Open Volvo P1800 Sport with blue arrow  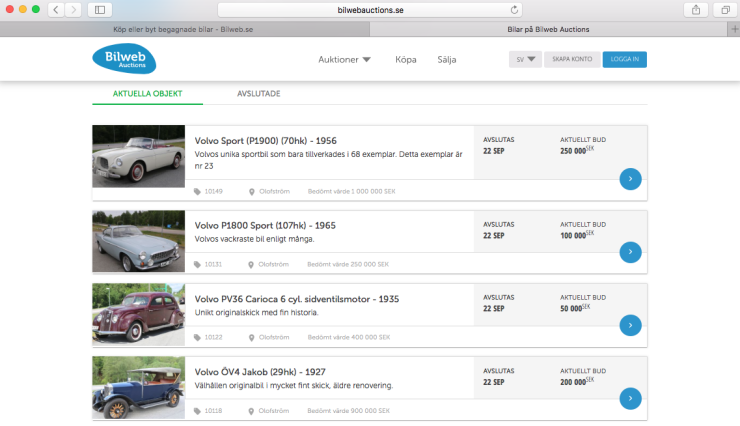tap(630, 252)
